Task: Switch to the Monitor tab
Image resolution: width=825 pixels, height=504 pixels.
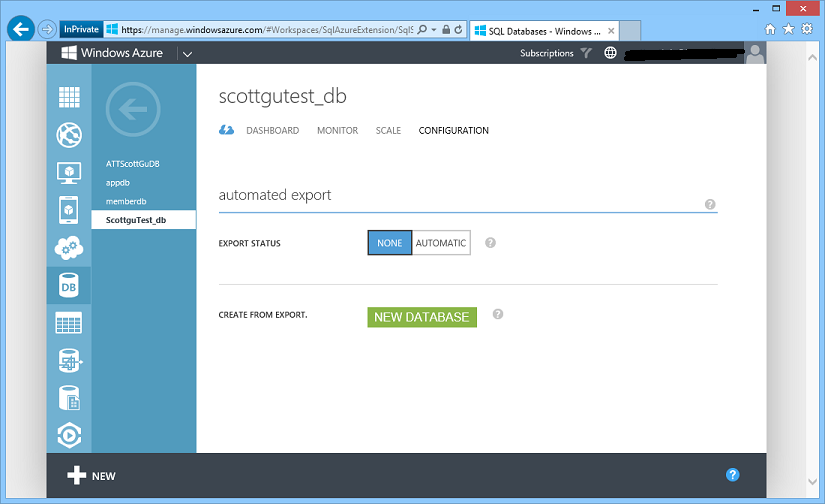Action: [337, 130]
